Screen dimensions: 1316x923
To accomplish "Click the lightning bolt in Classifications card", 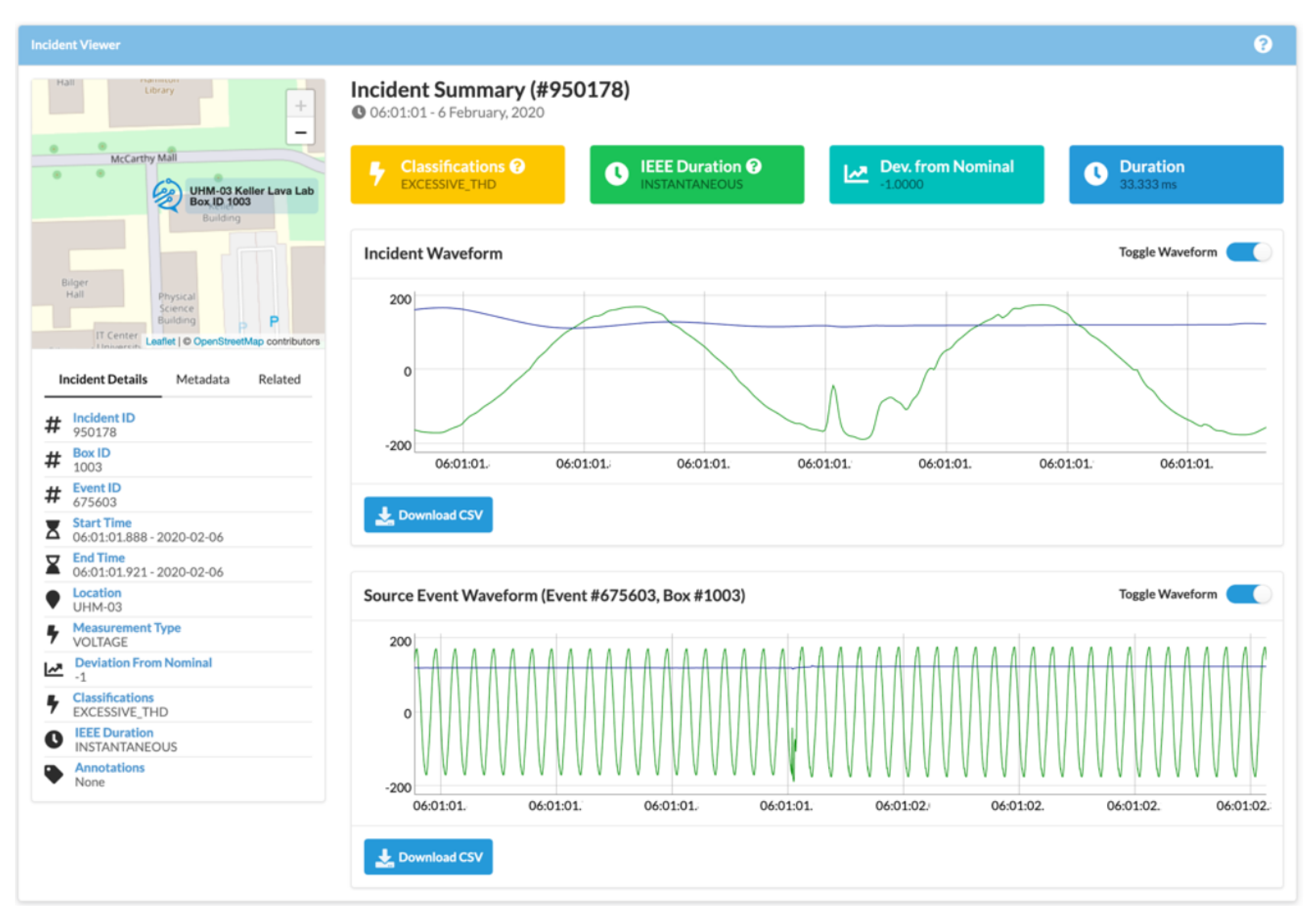I will point(377,174).
